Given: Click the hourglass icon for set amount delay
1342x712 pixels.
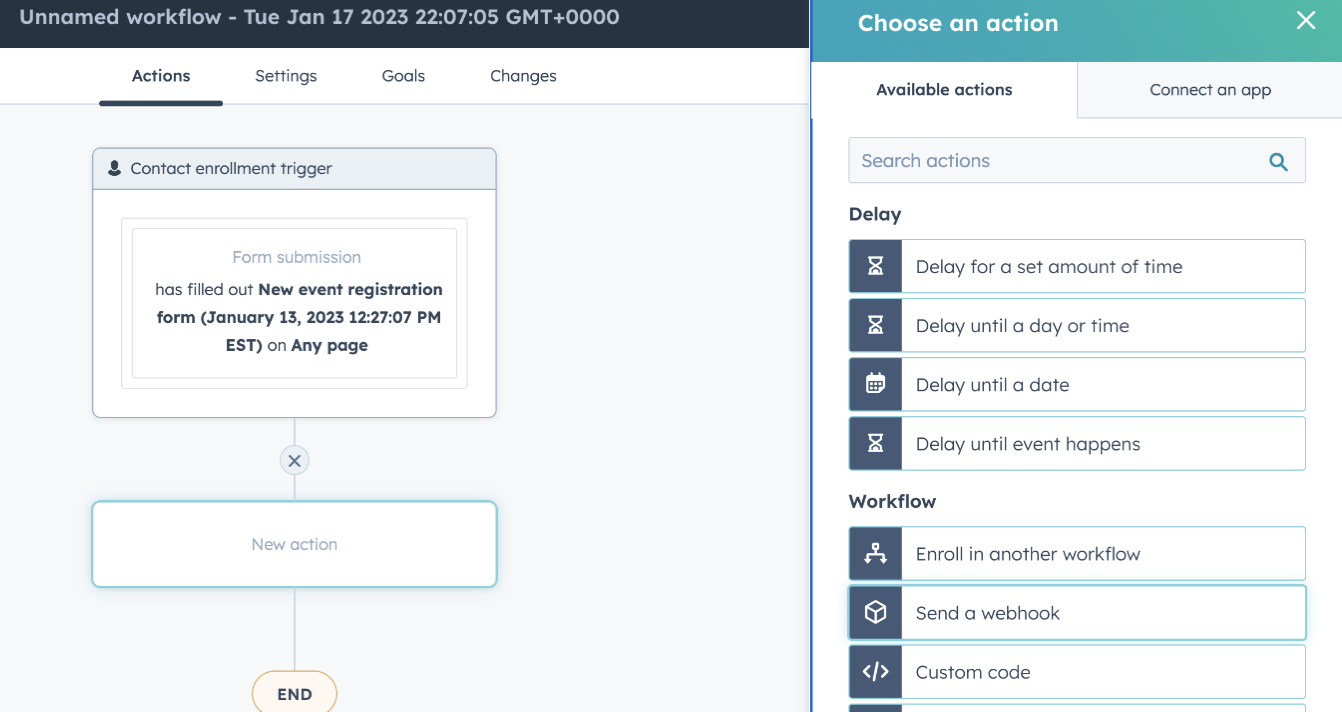Looking at the screenshot, I should tap(876, 266).
